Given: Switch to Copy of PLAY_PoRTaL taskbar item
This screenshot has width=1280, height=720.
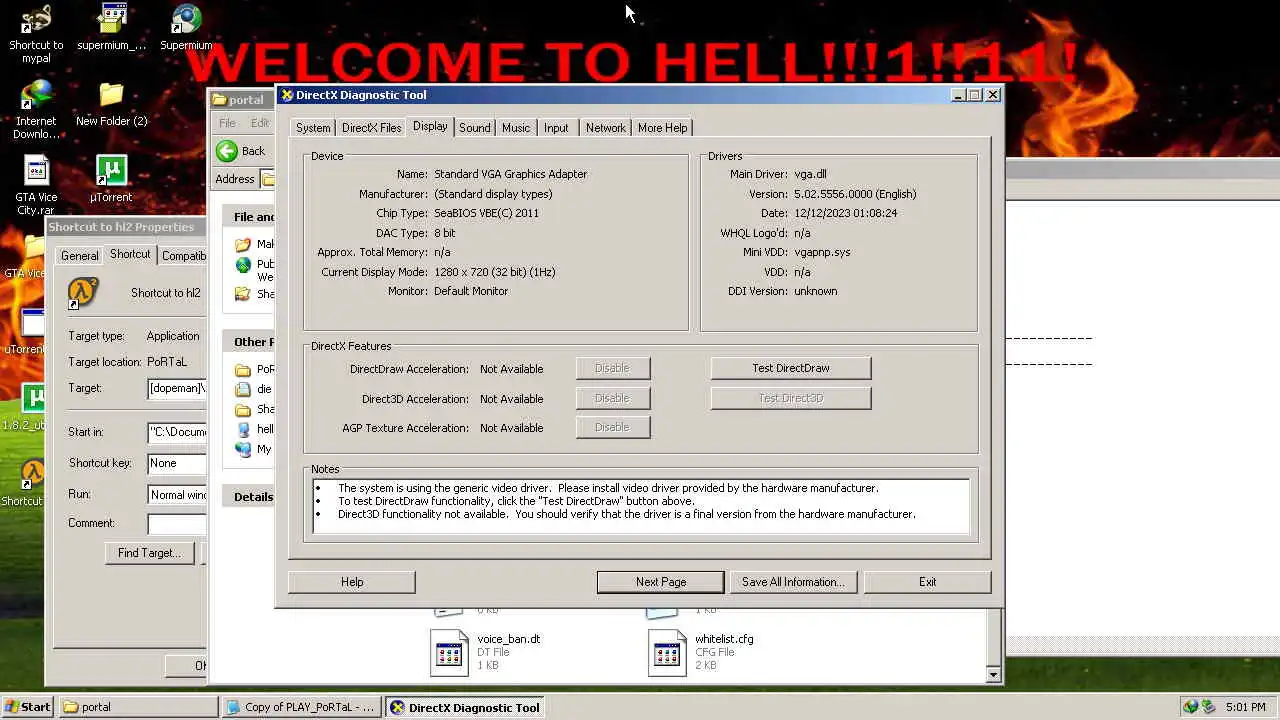Looking at the screenshot, I should [302, 707].
